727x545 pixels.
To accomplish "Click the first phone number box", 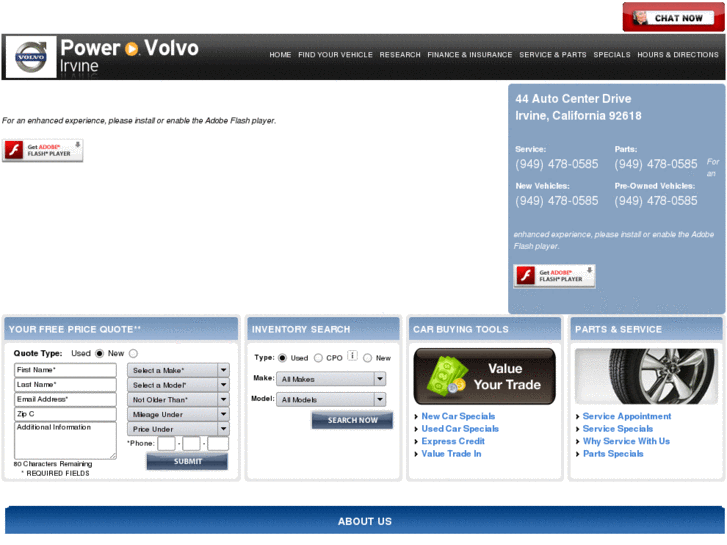I will [166, 444].
